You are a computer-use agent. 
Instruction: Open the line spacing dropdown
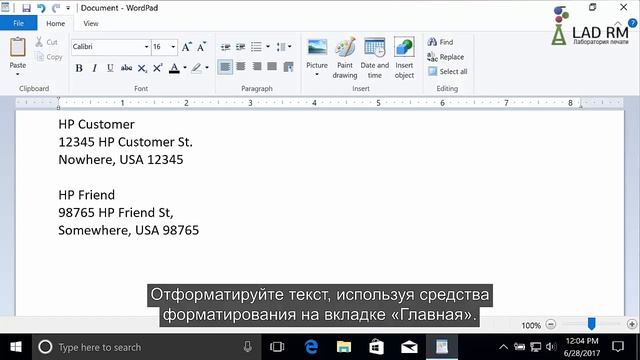284,47
